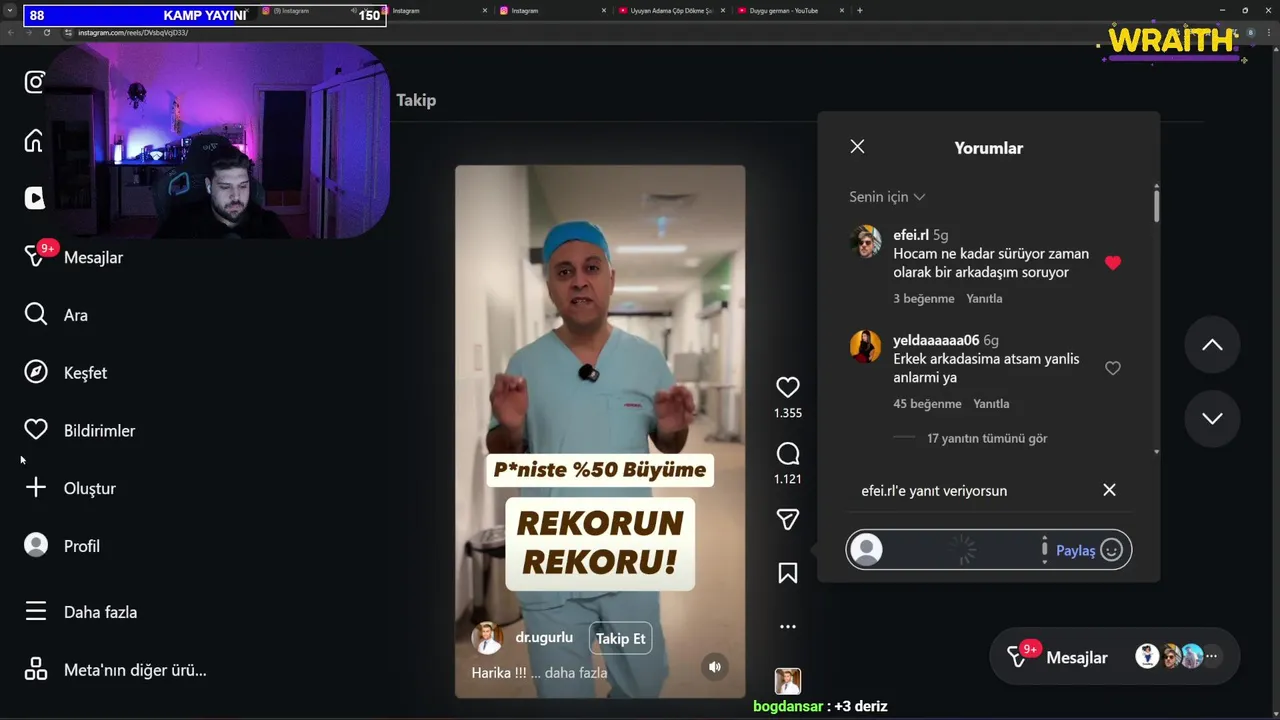The height and width of the screenshot is (720, 1280).
Task: Reload the page in browser
Action: [46, 32]
